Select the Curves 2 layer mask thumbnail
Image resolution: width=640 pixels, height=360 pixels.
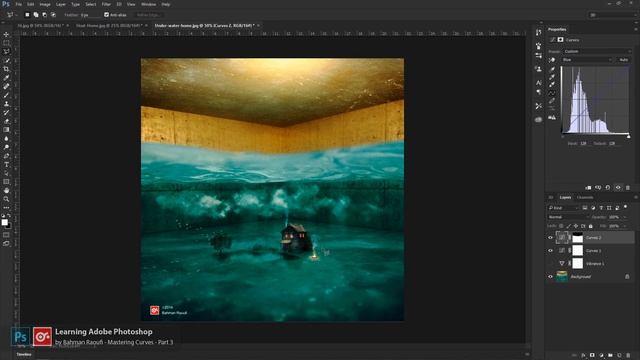[578, 238]
